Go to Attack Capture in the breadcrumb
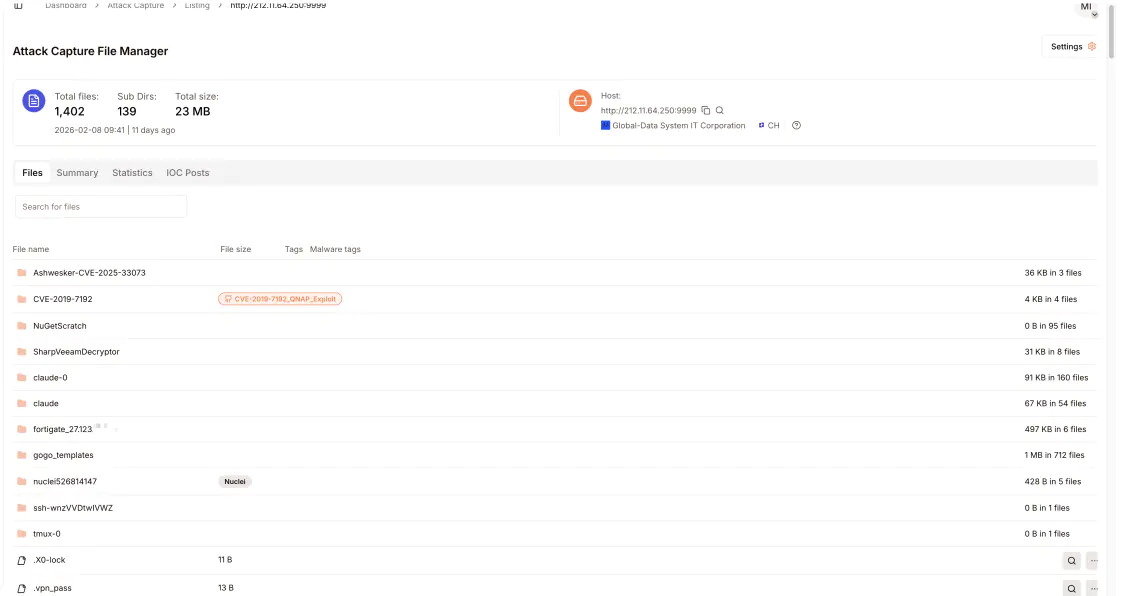 (x=135, y=6)
